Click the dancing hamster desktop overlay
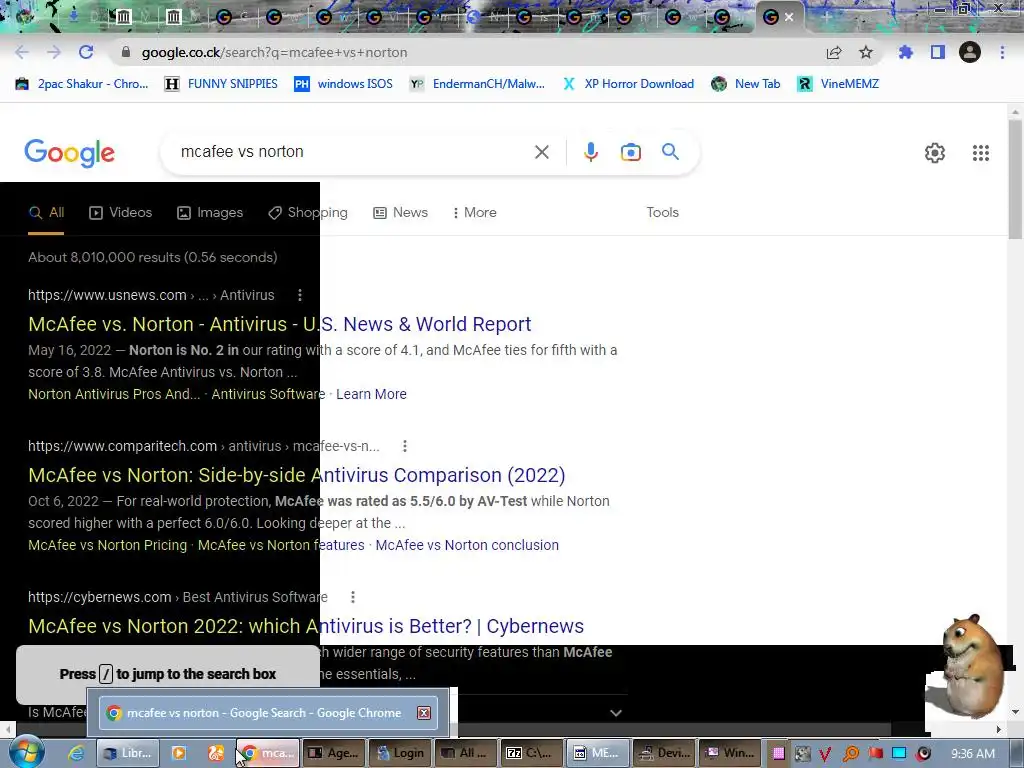Viewport: 1024px width, 768px height. coord(971,669)
